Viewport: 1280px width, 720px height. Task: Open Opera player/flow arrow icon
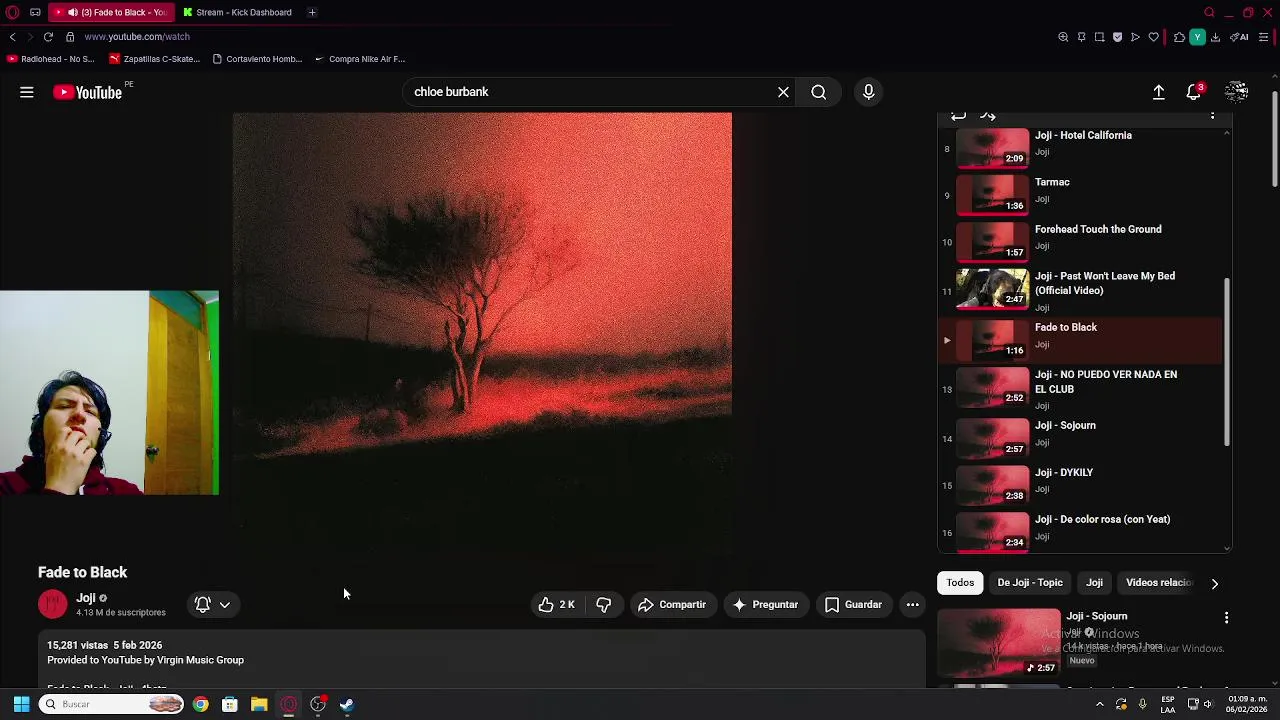tap(1135, 37)
